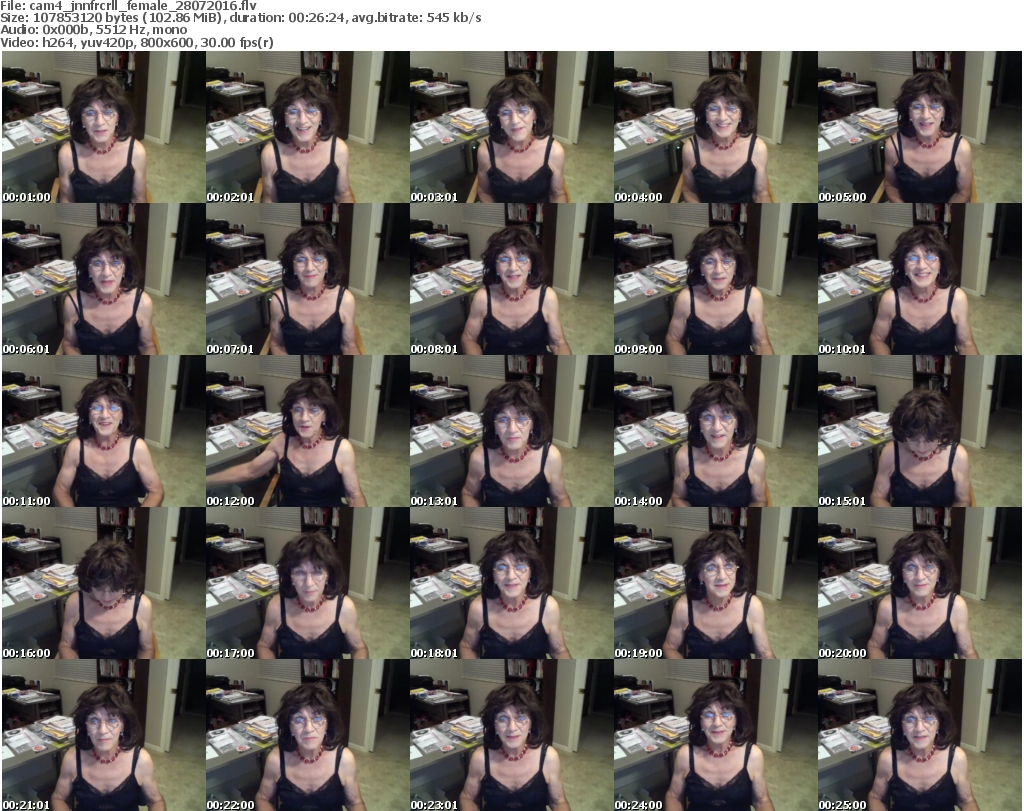1024x811 pixels.
Task: Click the thumbnail at 00:24:00
Action: [x=715, y=735]
